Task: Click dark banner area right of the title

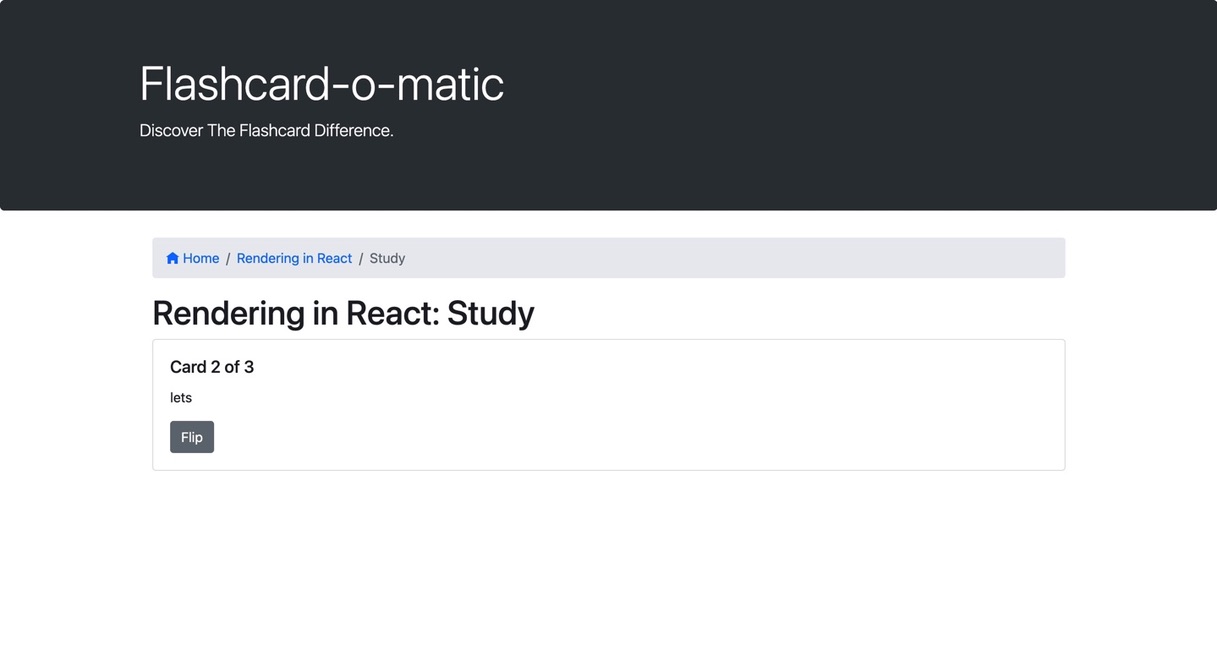Action: (x=850, y=85)
